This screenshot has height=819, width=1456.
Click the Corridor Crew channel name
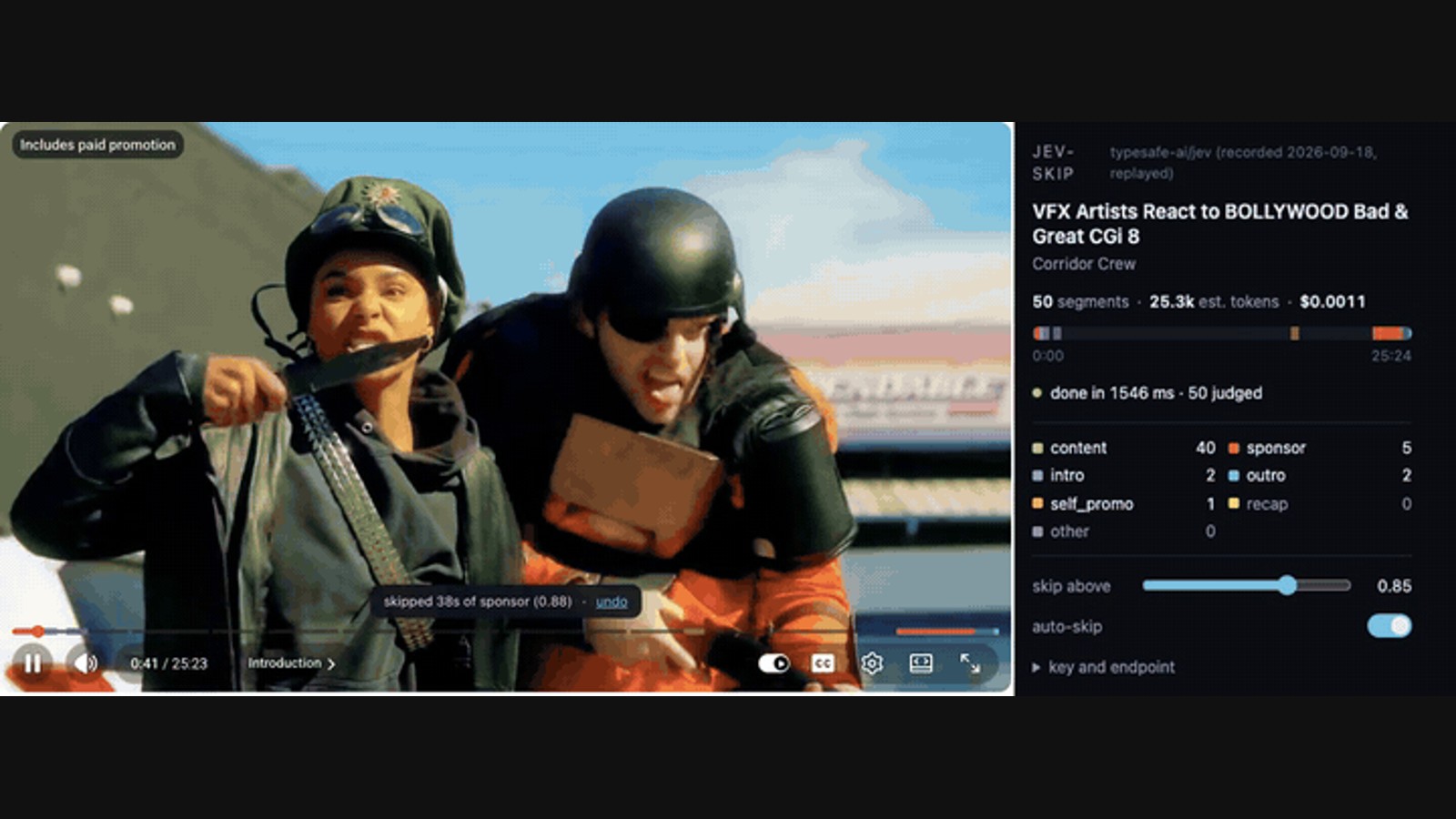1083,264
